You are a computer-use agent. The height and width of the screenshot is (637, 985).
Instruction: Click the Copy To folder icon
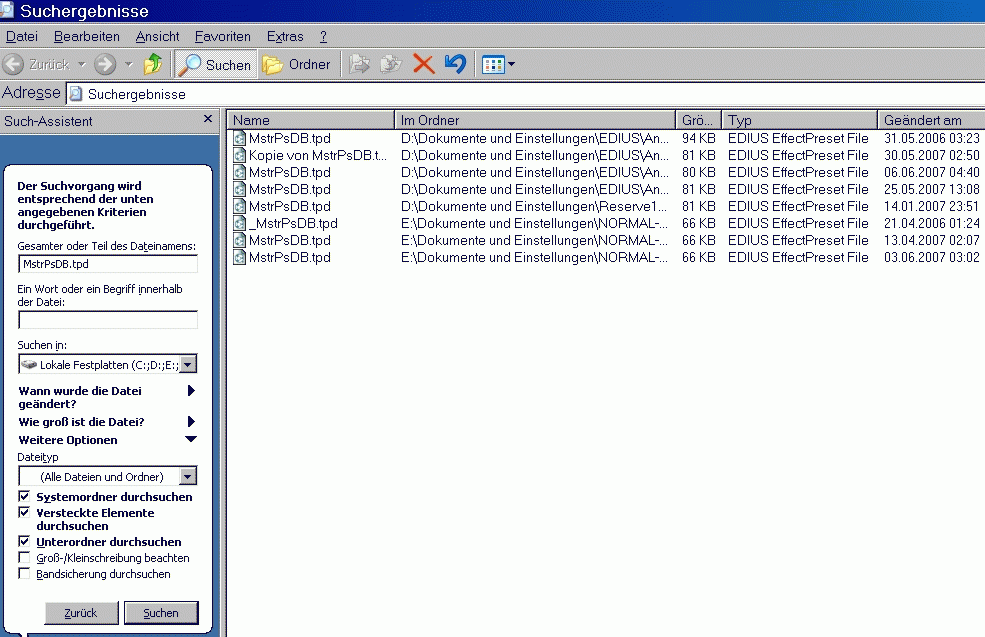391,64
